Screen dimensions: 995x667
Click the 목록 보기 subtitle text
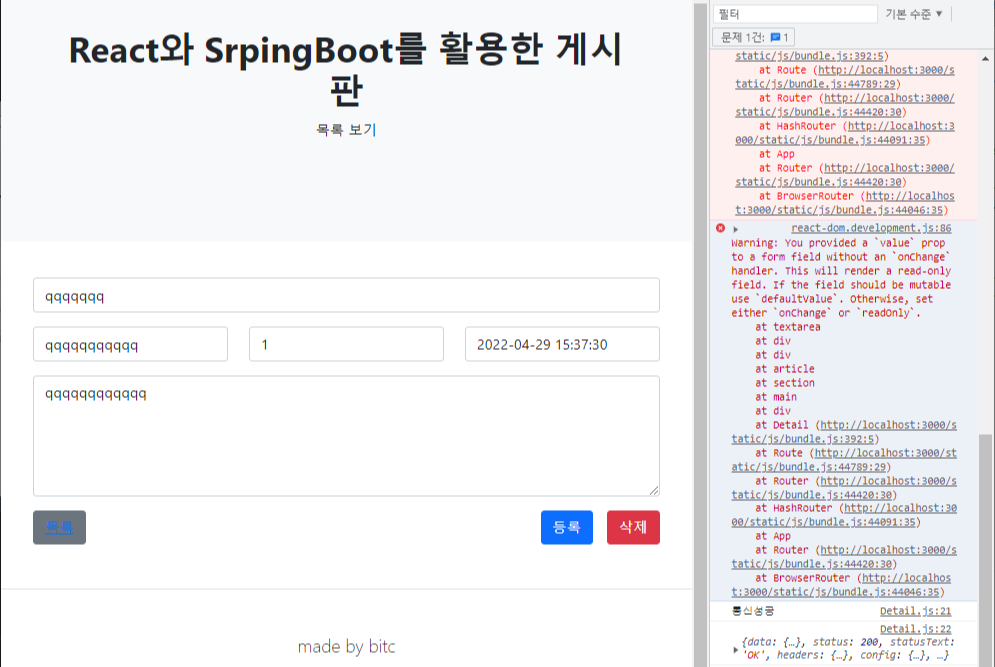[346, 129]
